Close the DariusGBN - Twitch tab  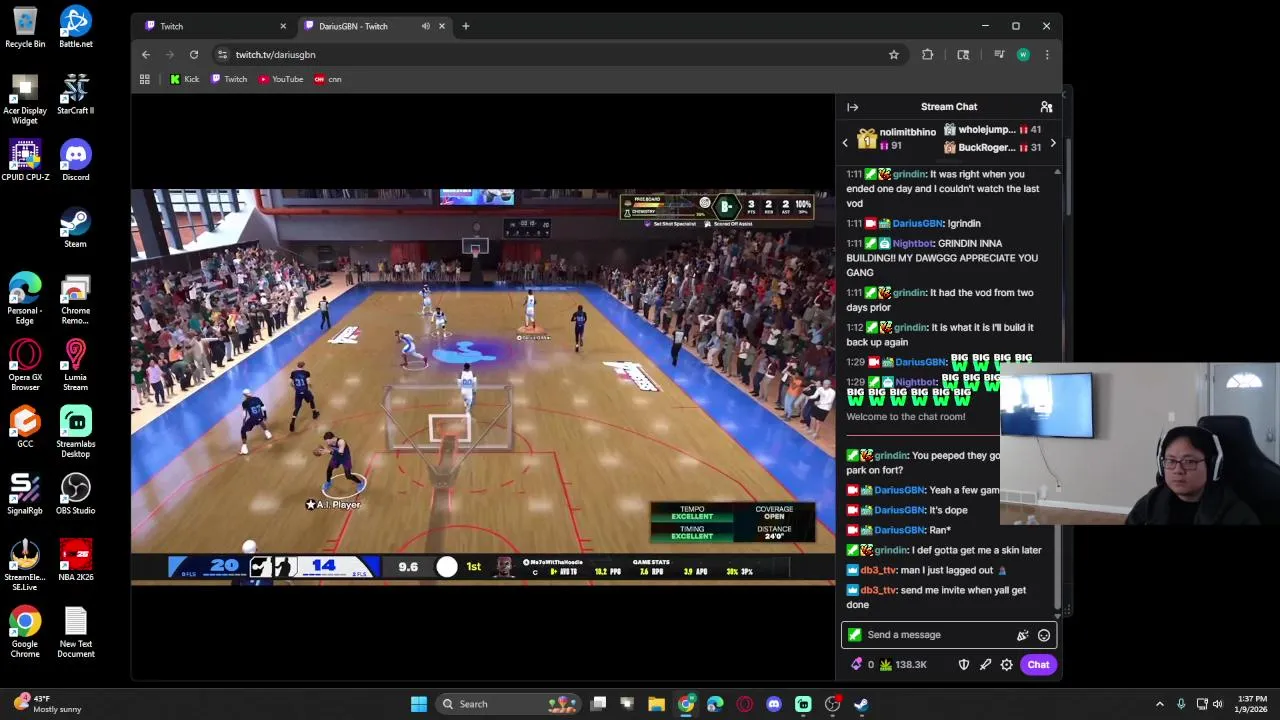click(x=441, y=26)
